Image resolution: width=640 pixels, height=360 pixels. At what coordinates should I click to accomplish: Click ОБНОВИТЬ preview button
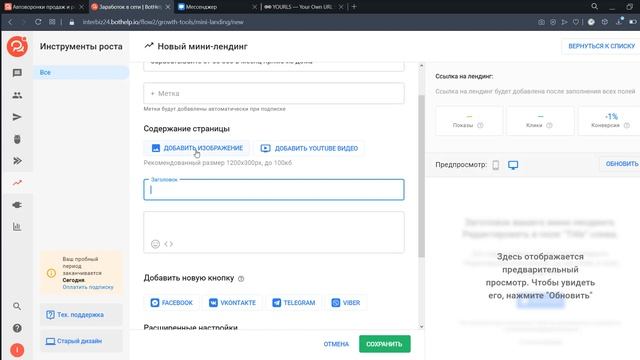coord(621,164)
